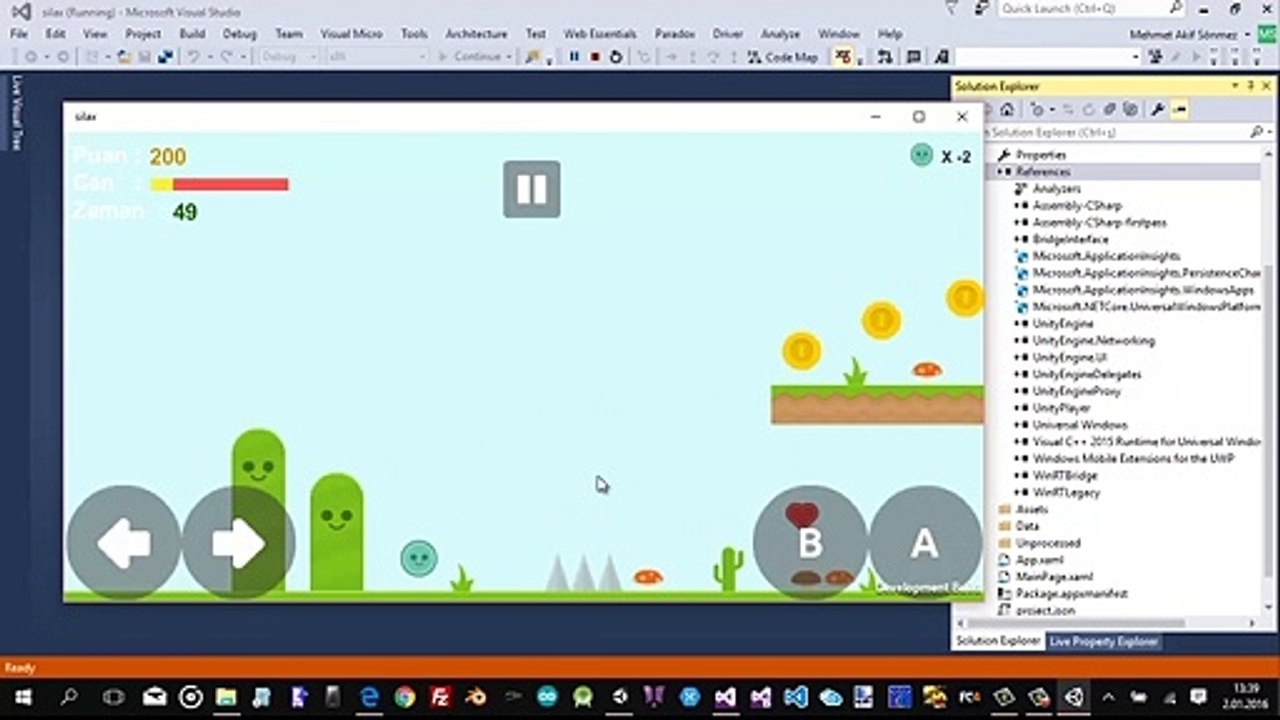Open the Visual Micro menu
This screenshot has width=1280, height=720.
351,33
